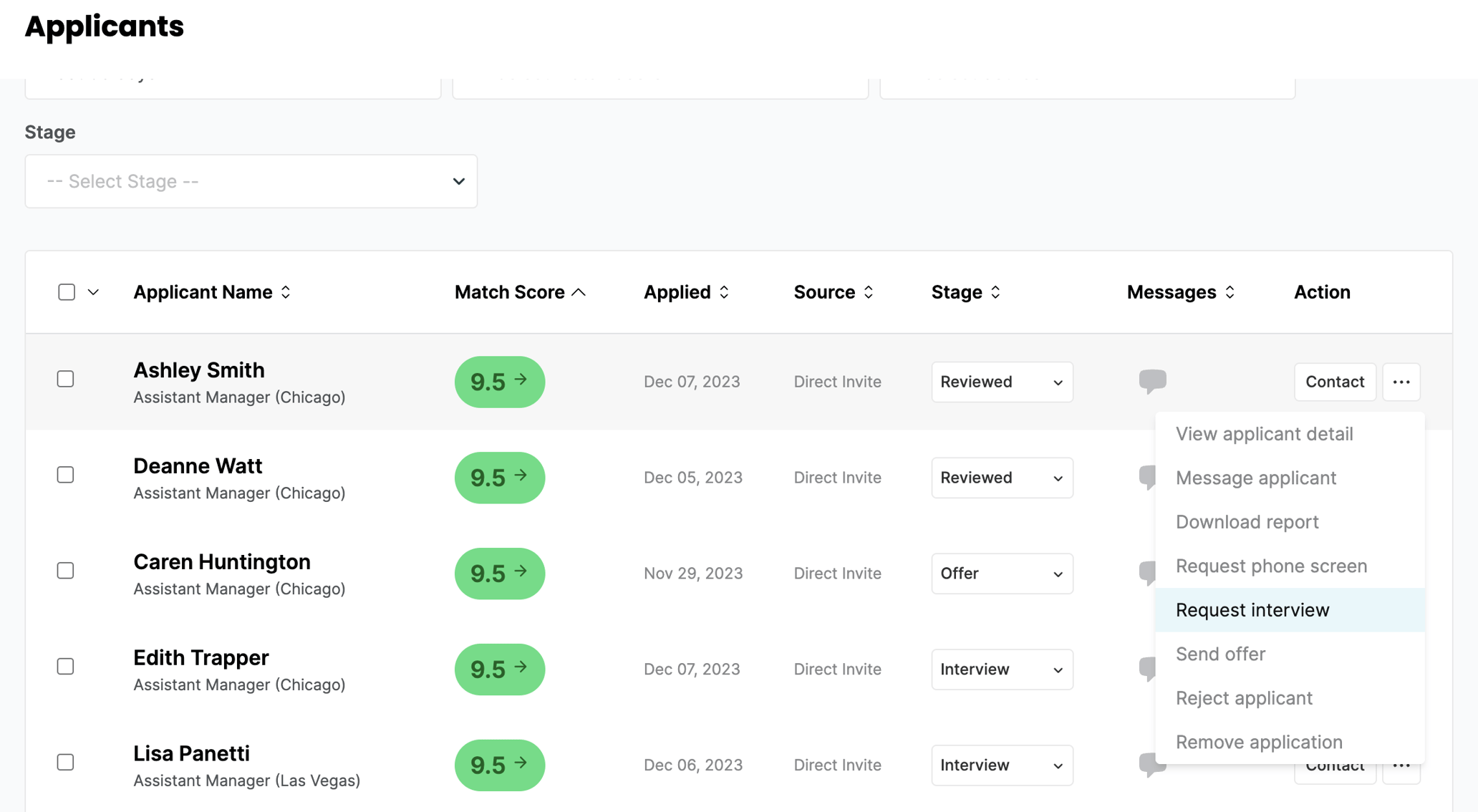The width and height of the screenshot is (1478, 812).
Task: Click Ashley Smith's three-dot more actions icon
Action: tap(1401, 382)
